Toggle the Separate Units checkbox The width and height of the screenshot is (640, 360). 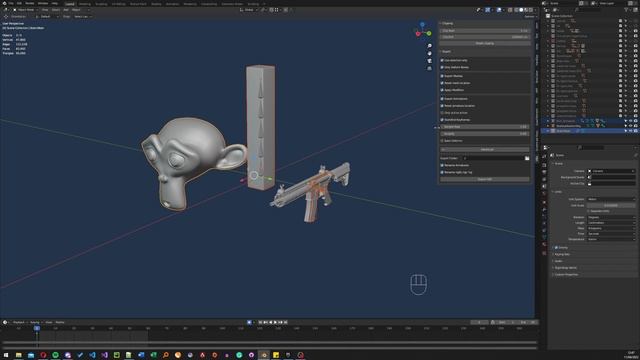pyautogui.click(x=589, y=211)
